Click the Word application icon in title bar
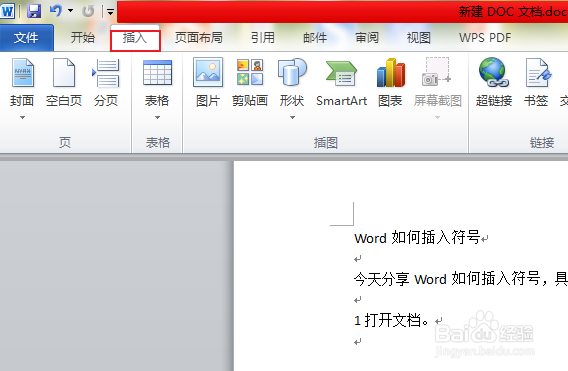568x371 pixels. [7, 11]
